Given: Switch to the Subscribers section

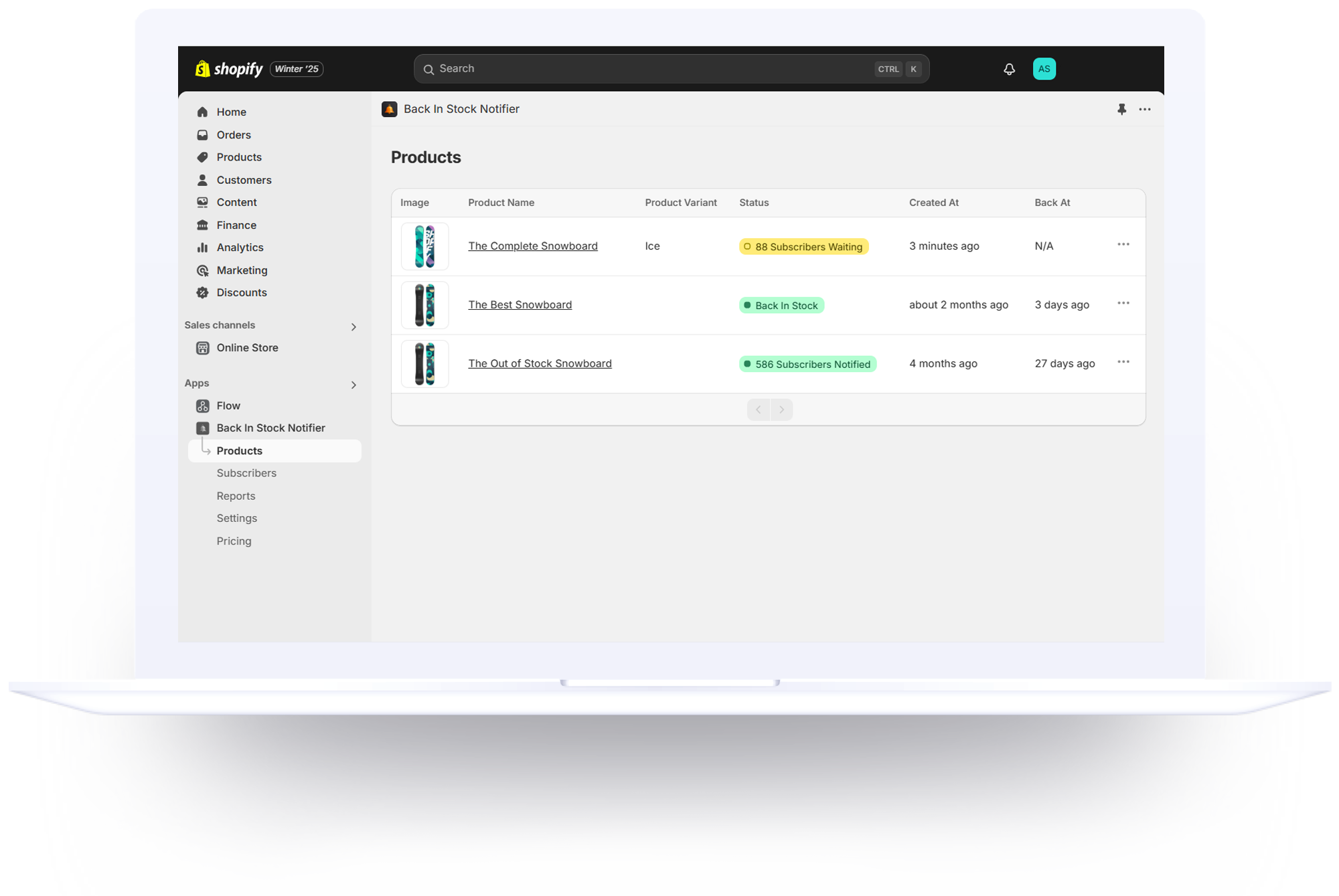Looking at the screenshot, I should pos(246,473).
